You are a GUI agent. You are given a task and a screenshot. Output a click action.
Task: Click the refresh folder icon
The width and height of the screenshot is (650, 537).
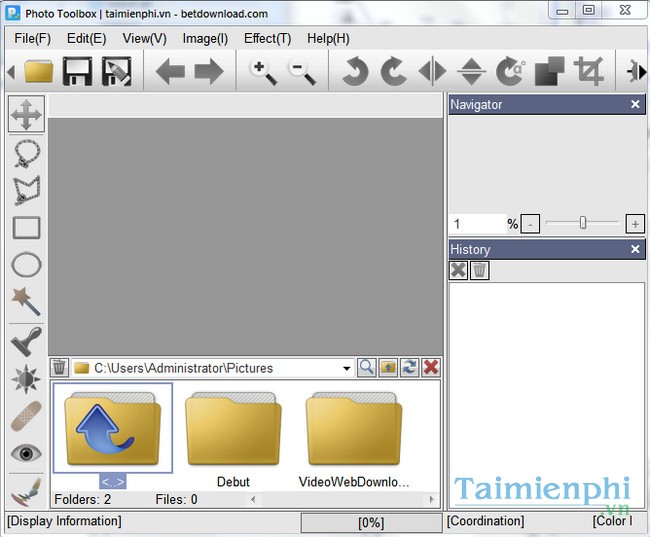[x=410, y=367]
